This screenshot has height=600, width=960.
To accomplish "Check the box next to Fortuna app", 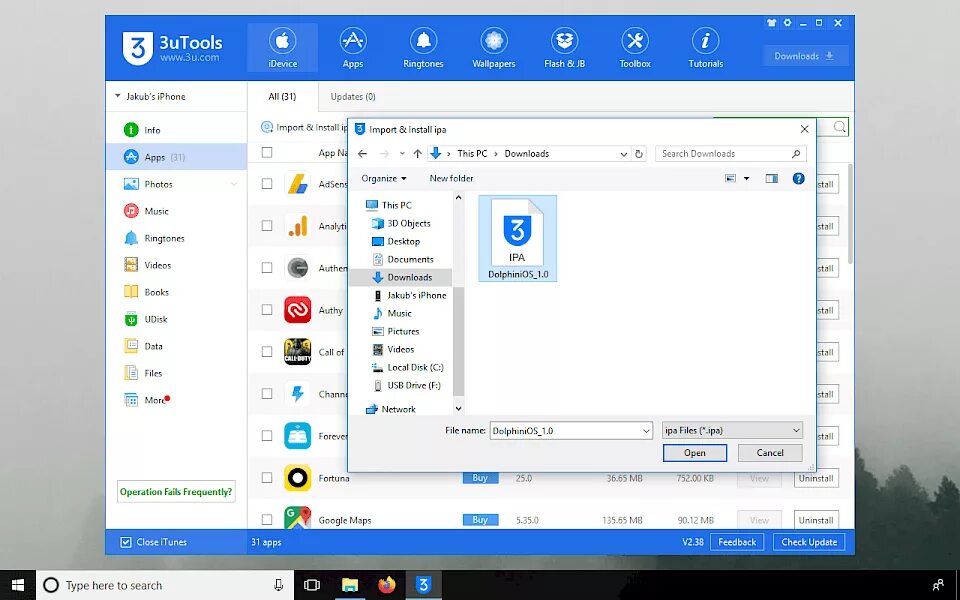I will tap(266, 478).
